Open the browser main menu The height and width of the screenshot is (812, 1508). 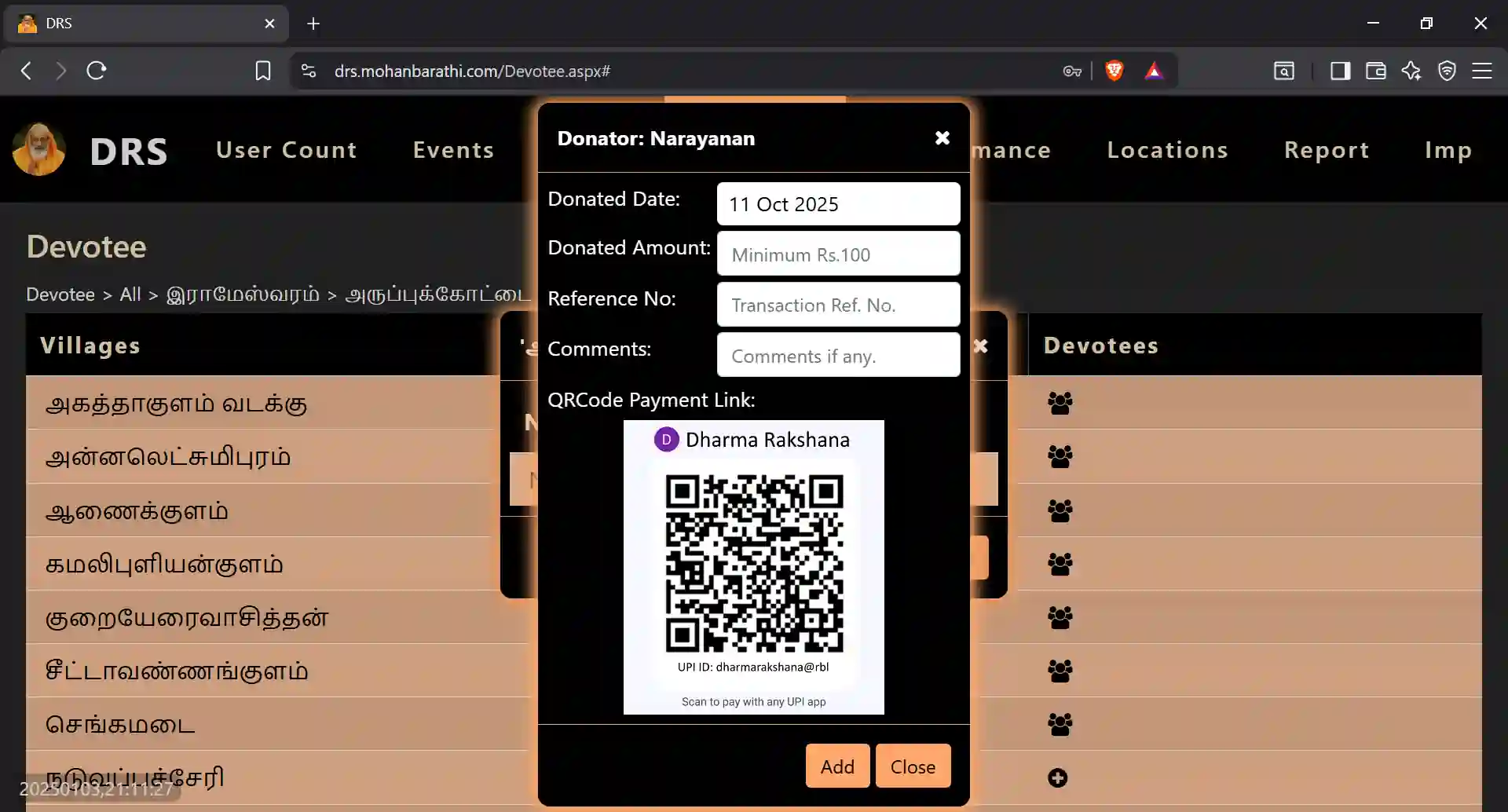[1482, 71]
